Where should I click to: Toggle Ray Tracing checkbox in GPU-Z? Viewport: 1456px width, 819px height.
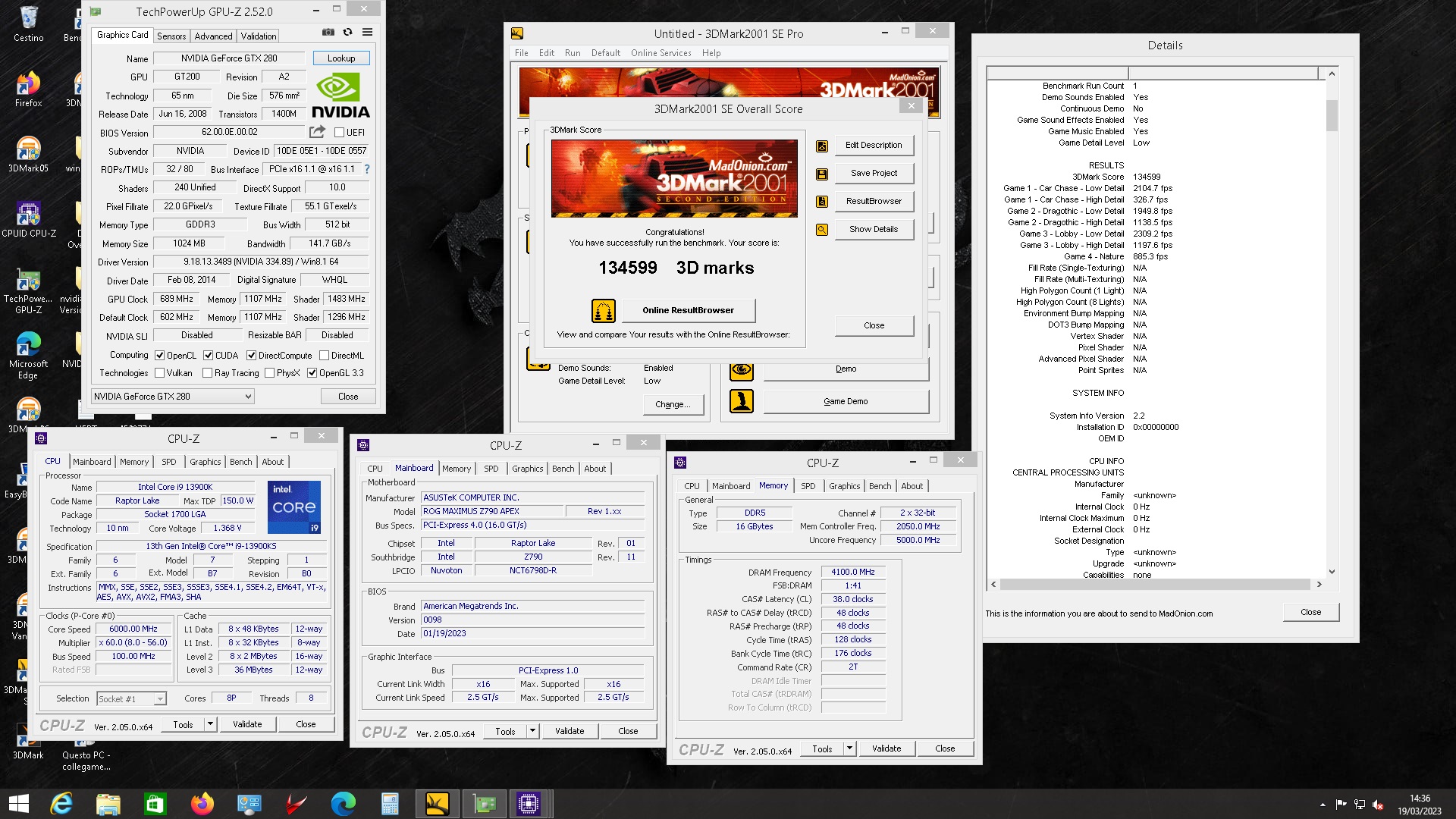[207, 373]
